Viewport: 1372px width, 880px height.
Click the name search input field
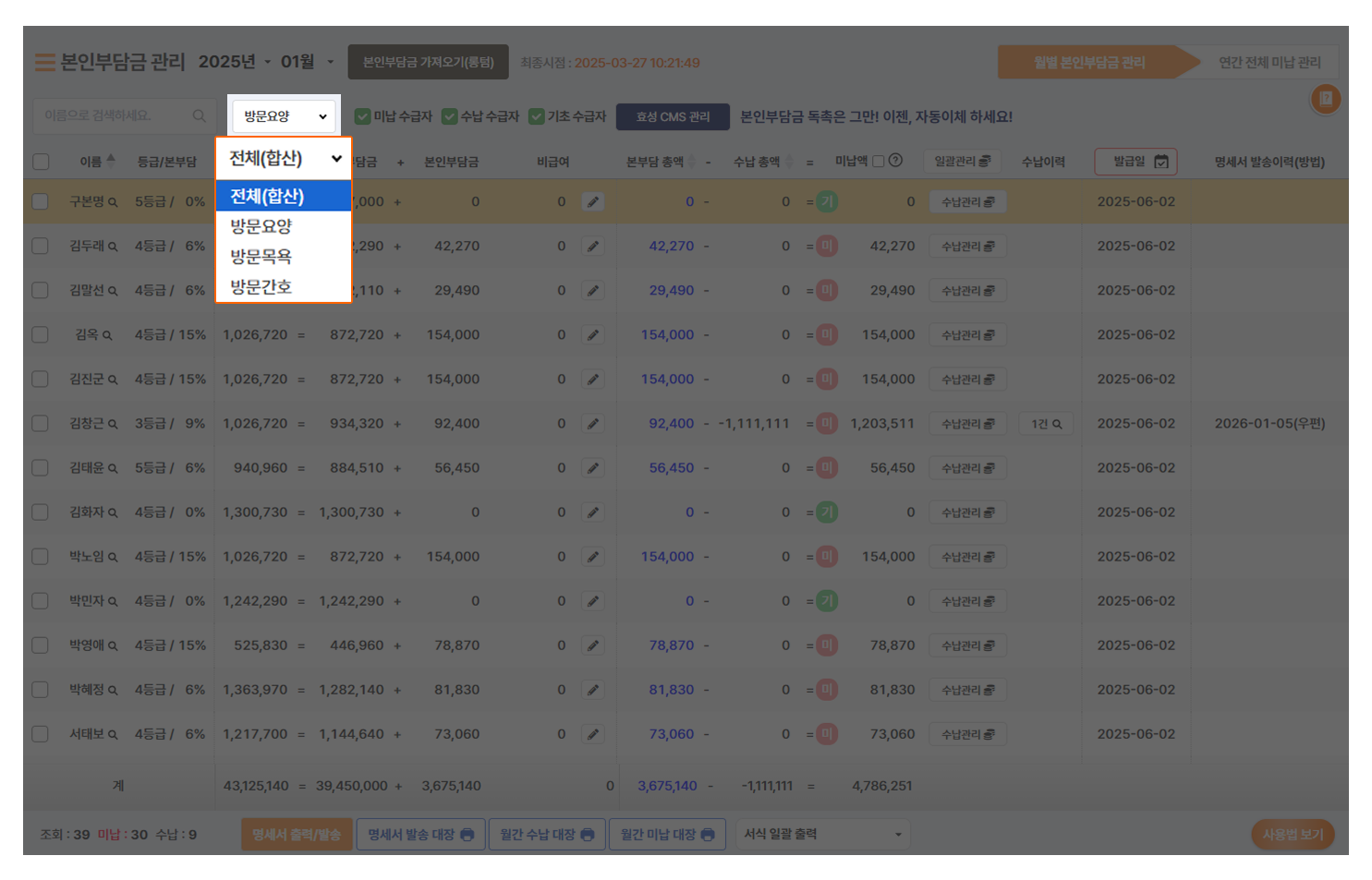(115, 116)
